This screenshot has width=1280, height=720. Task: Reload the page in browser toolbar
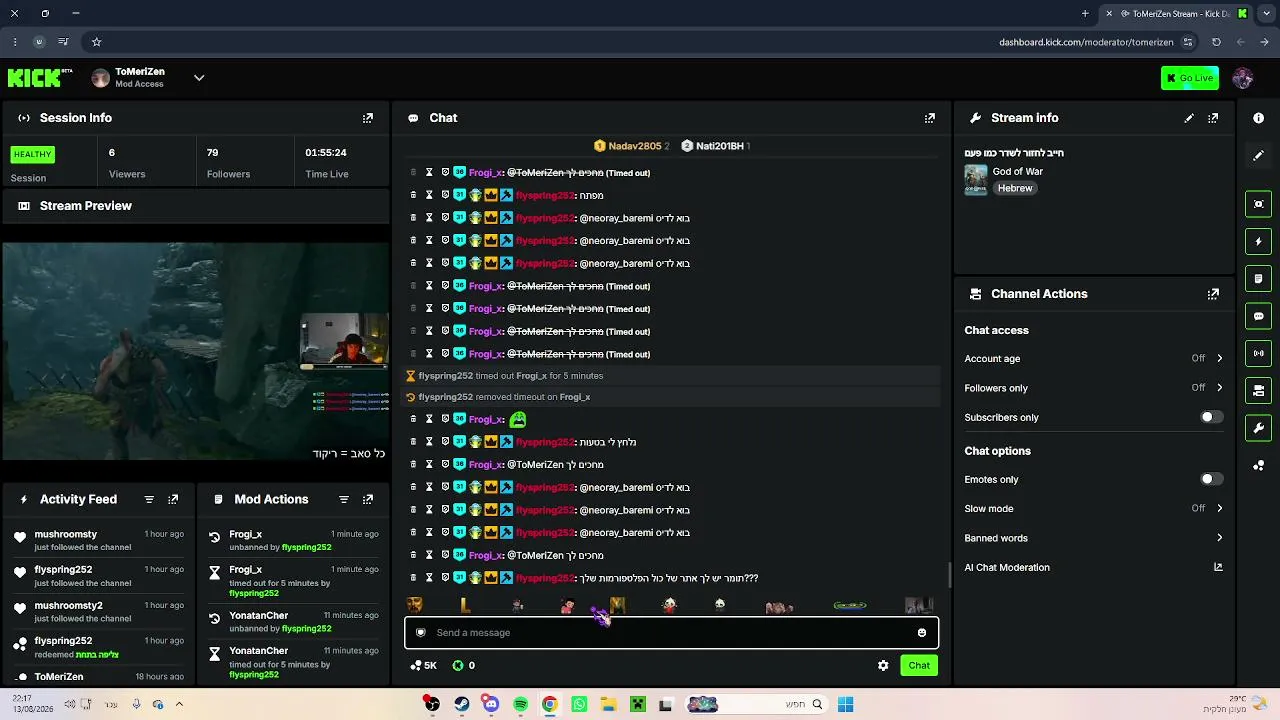coord(1216,42)
